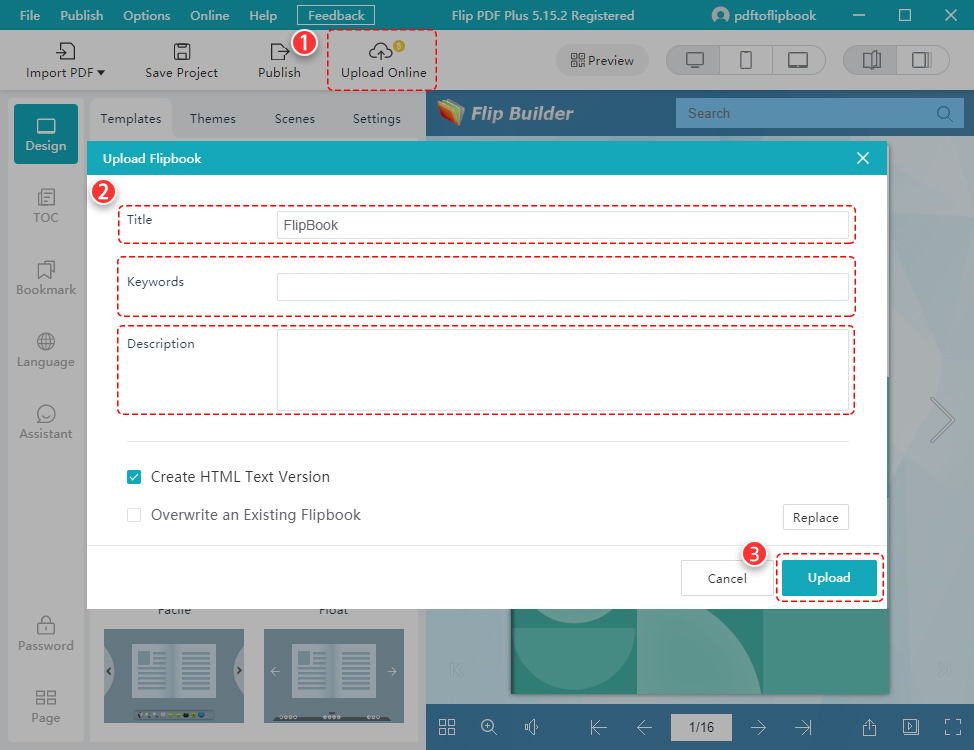
Task: Click the Upload button
Action: pyautogui.click(x=829, y=578)
